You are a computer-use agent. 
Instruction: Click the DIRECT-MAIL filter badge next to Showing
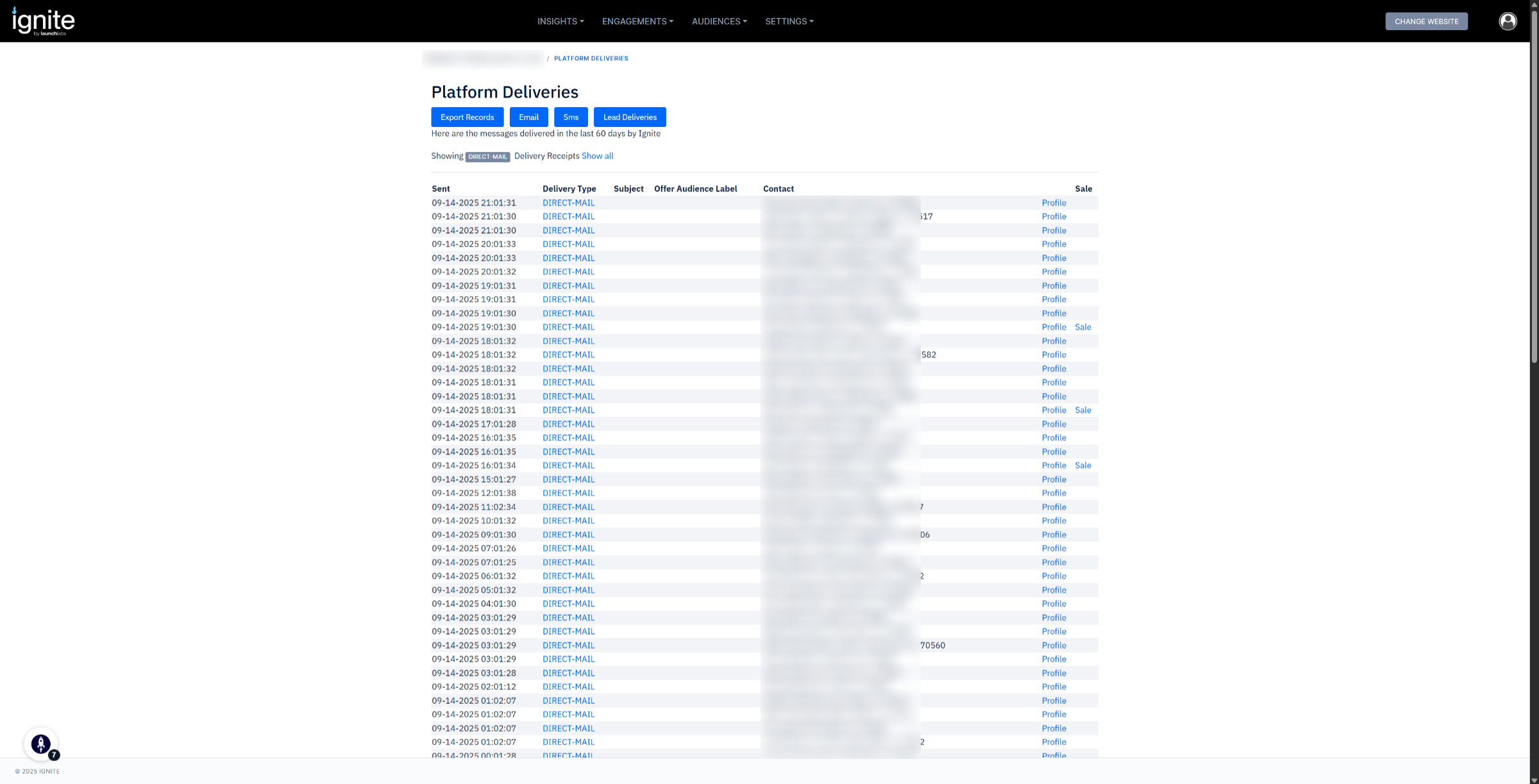tap(487, 156)
